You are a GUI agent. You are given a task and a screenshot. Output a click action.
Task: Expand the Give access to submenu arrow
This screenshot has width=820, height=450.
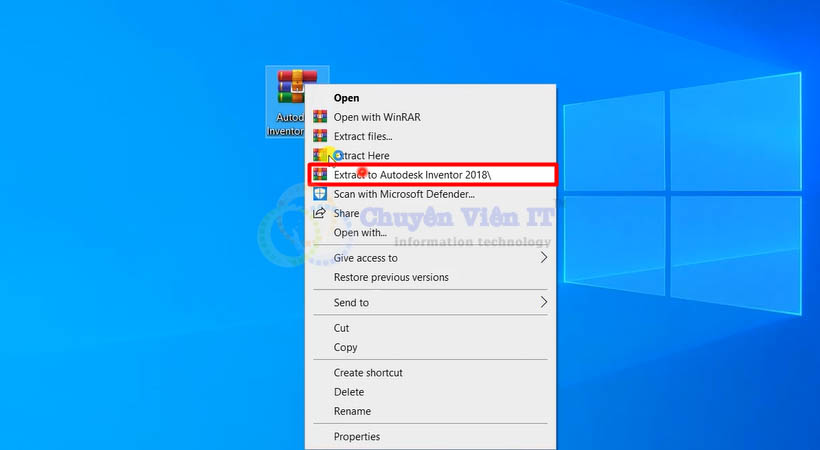pyautogui.click(x=544, y=258)
